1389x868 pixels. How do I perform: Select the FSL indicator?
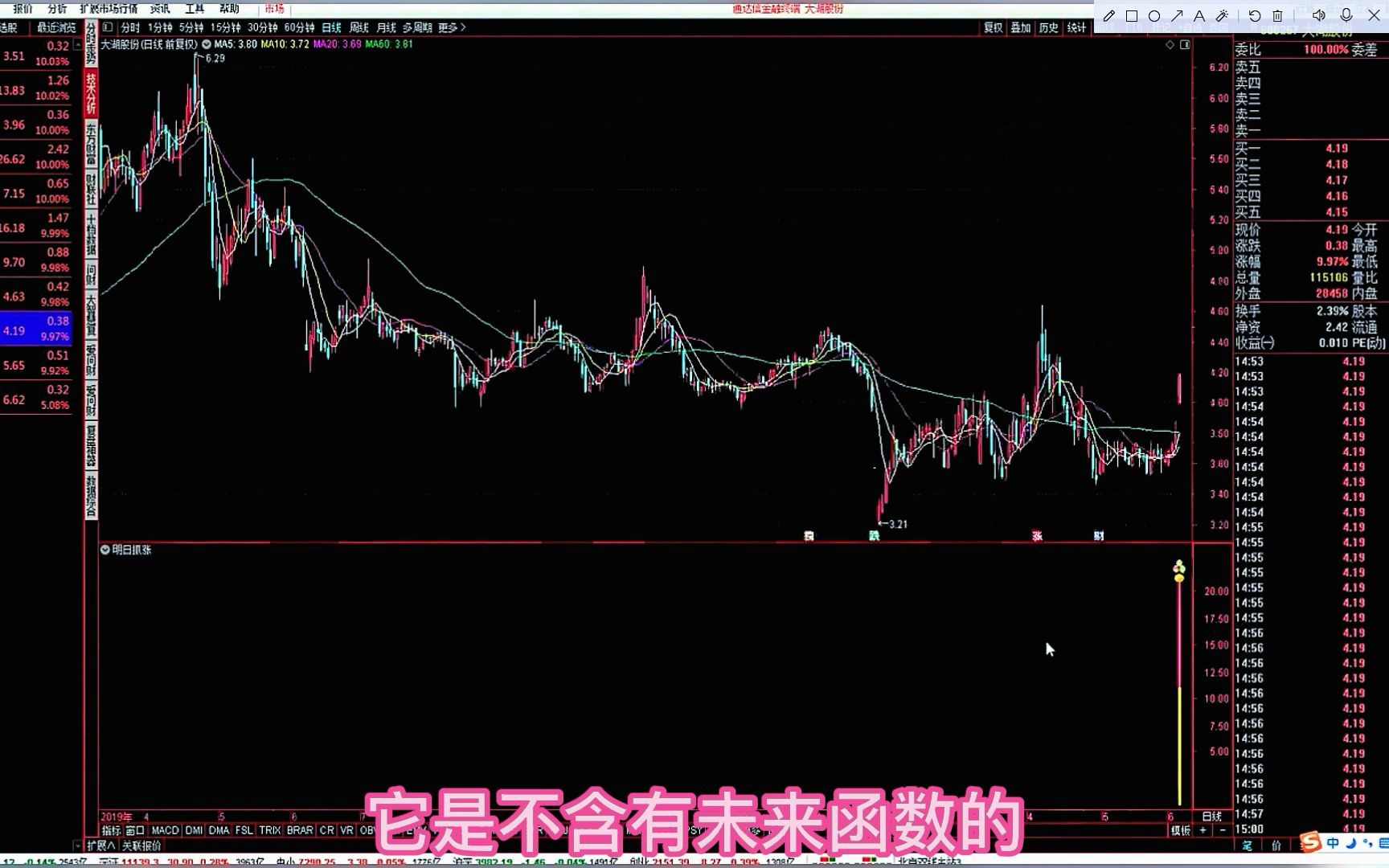244,830
